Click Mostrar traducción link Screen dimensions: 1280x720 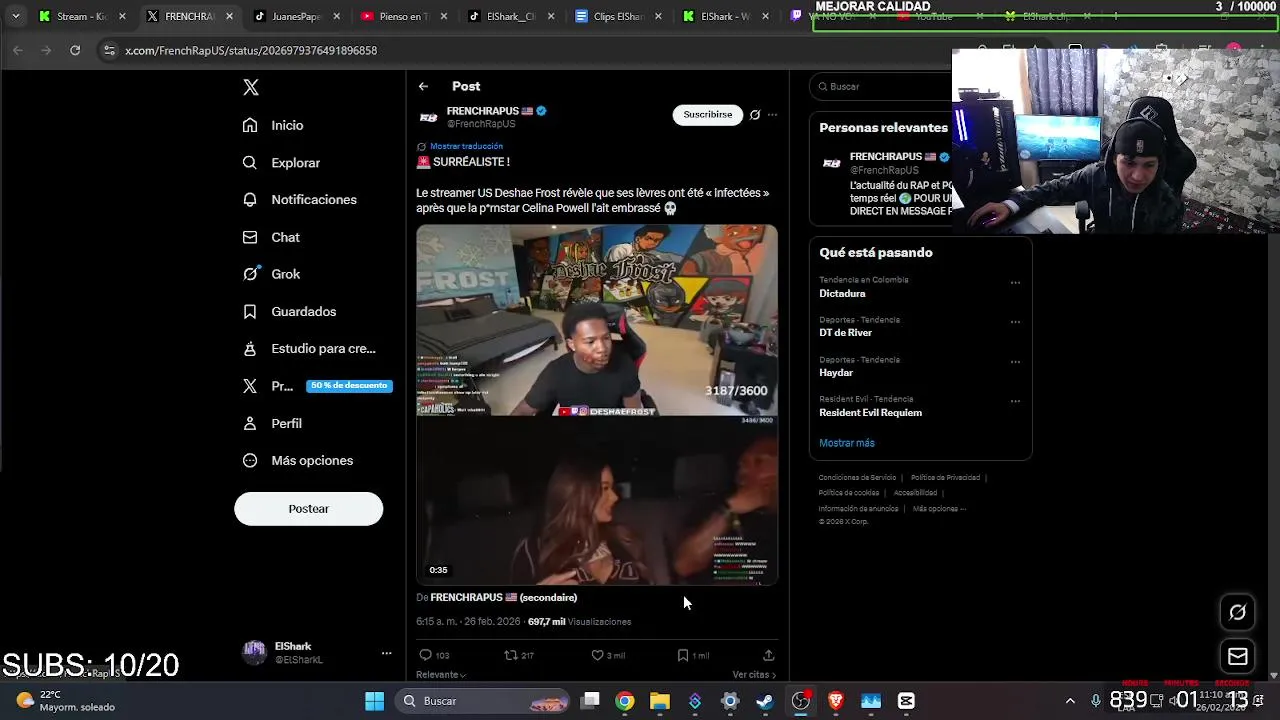[x=466, y=146]
